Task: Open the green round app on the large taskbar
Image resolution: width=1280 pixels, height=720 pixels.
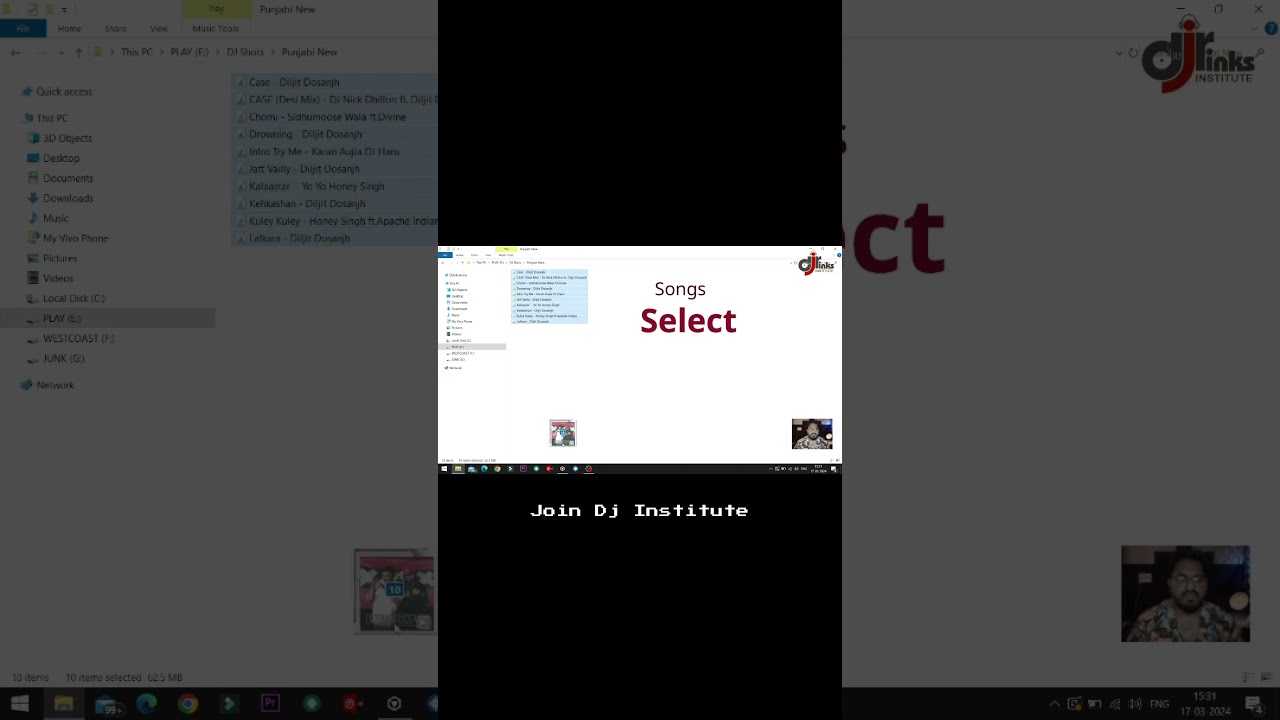Action: click(x=312, y=704)
